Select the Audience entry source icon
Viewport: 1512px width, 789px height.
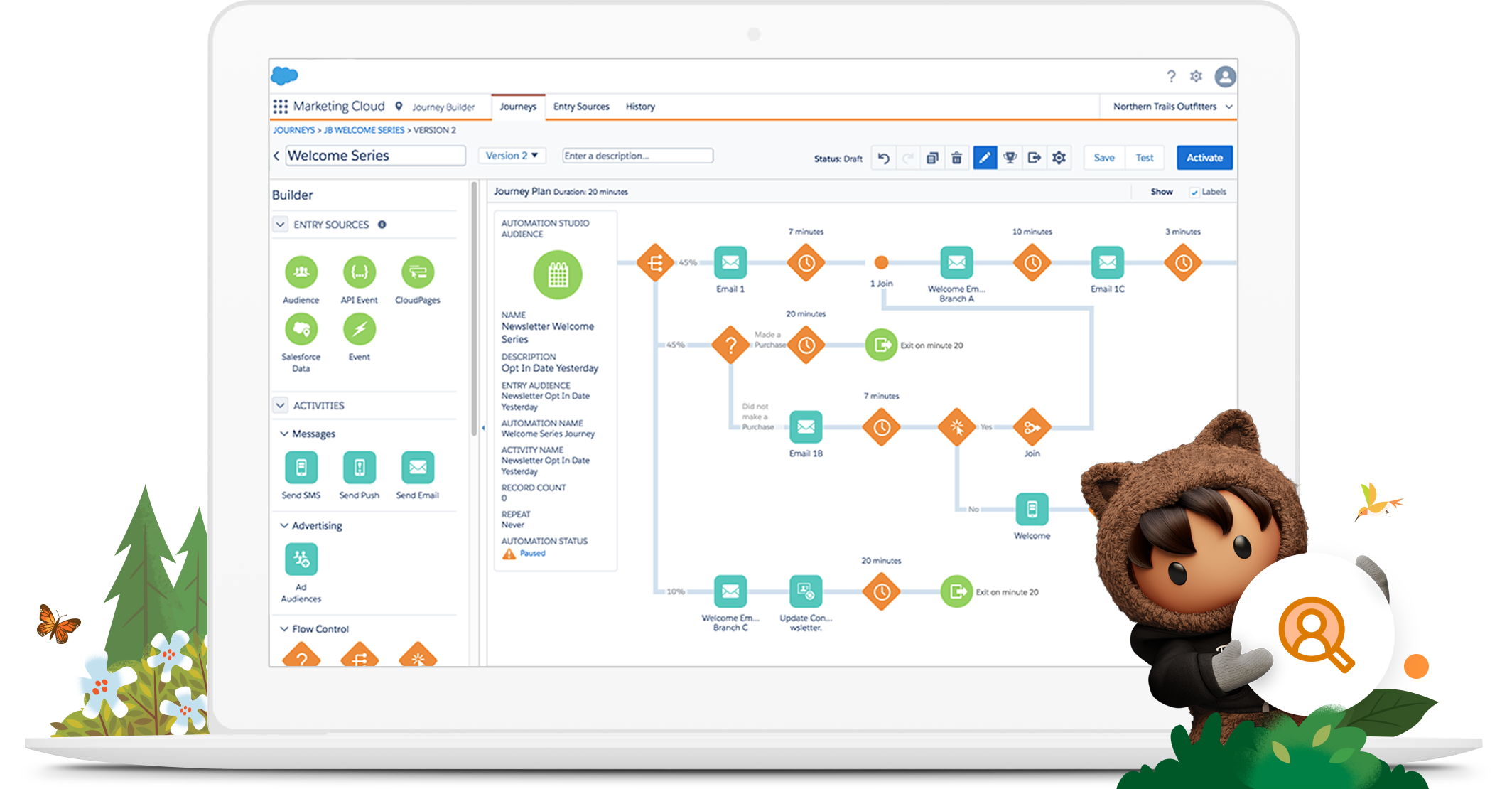pos(301,272)
